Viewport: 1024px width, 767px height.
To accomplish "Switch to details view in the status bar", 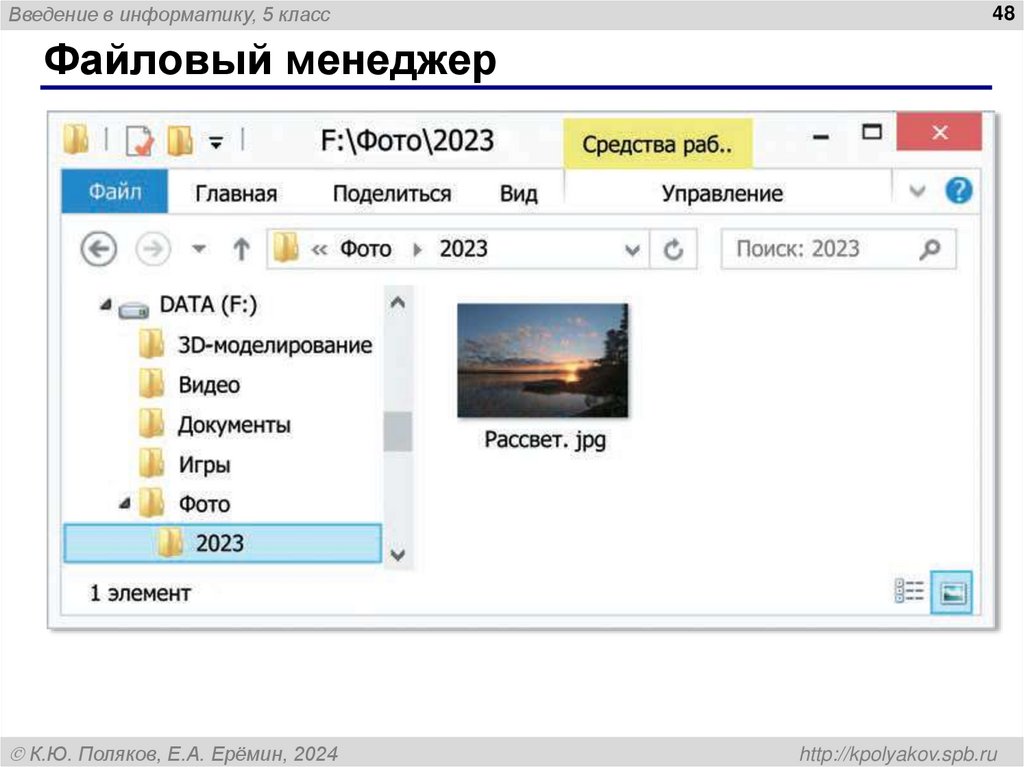I will pyautogui.click(x=911, y=591).
